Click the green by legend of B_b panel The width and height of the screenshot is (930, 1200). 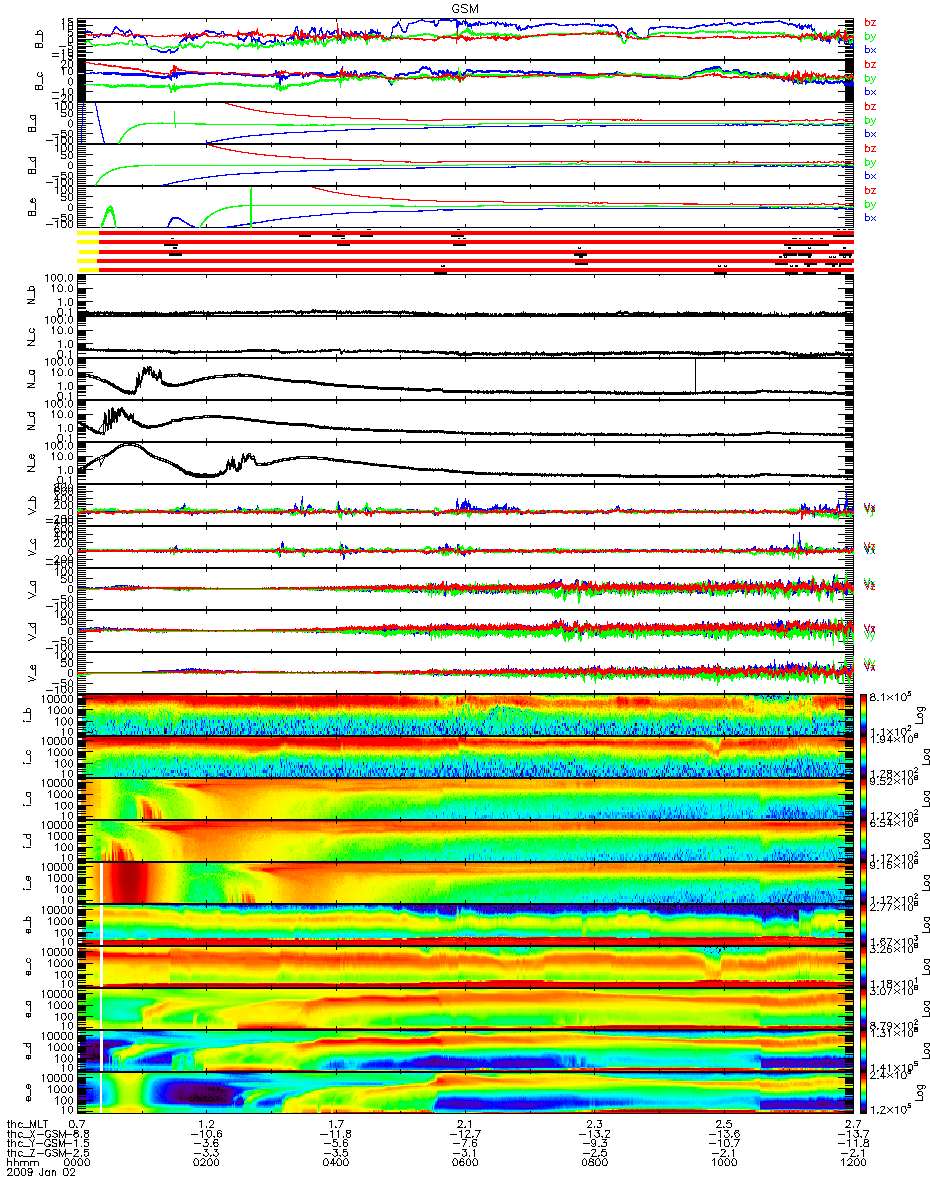coord(870,36)
